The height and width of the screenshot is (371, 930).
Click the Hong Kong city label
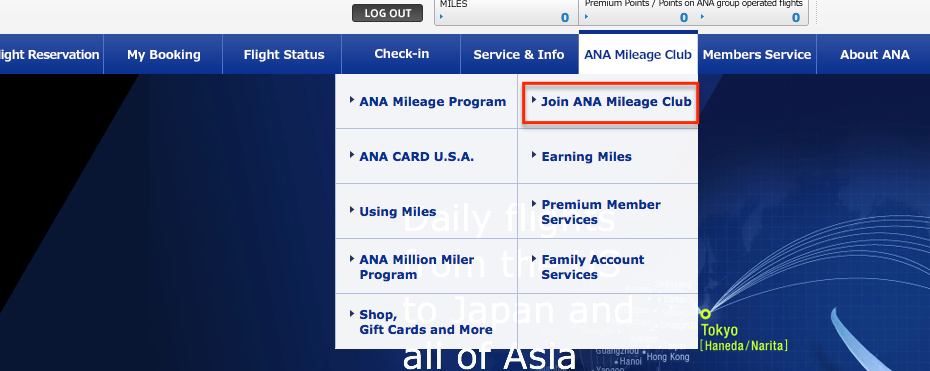[x=668, y=357]
